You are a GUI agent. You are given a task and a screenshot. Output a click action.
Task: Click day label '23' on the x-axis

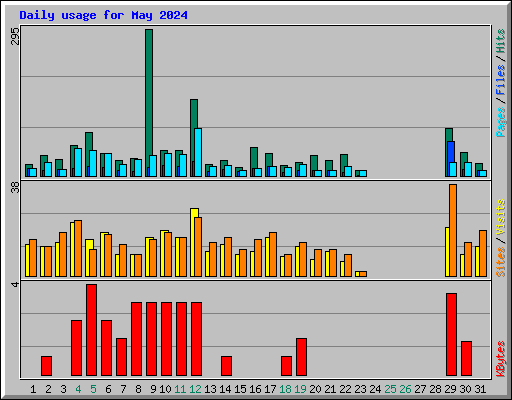click(x=360, y=389)
